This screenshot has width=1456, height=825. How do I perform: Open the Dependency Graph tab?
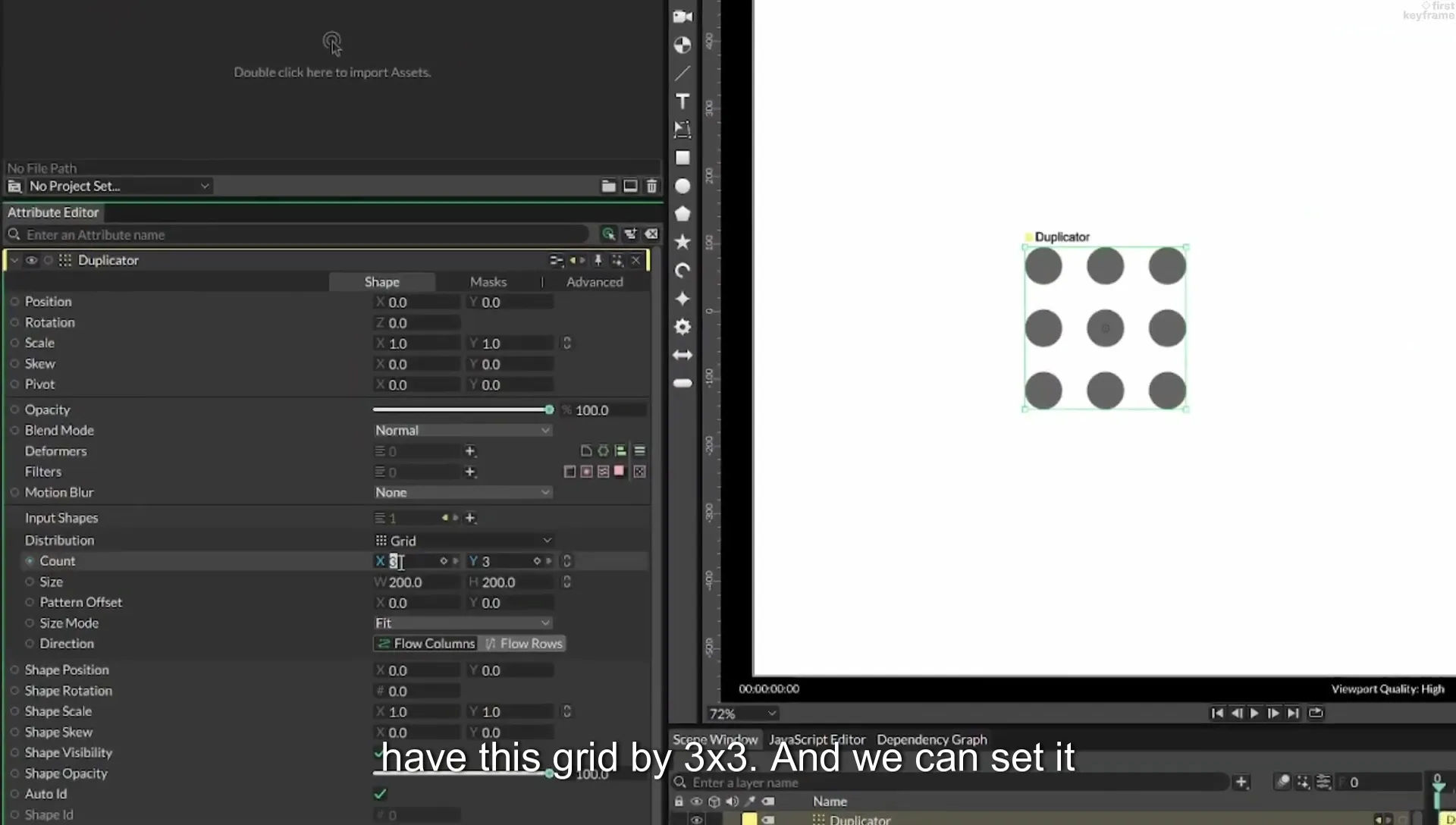pyautogui.click(x=932, y=739)
